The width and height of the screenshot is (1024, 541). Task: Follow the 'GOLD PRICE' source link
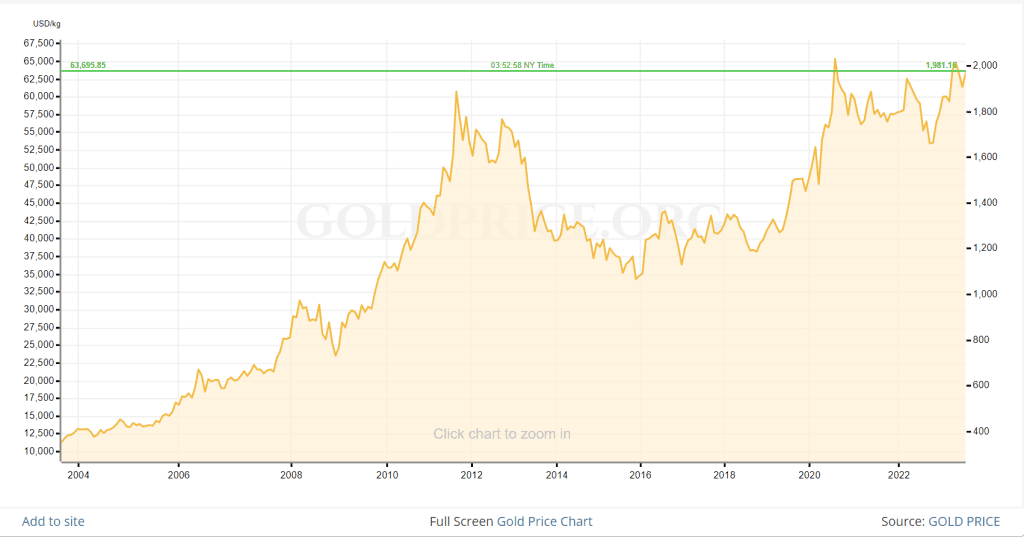click(x=964, y=521)
